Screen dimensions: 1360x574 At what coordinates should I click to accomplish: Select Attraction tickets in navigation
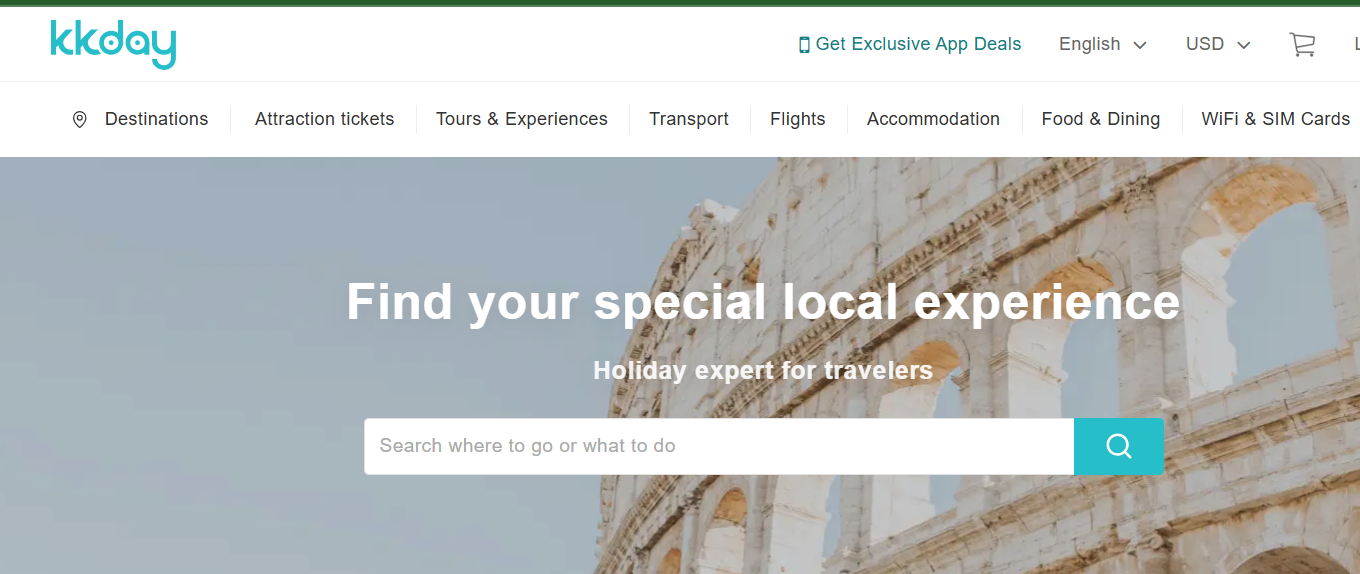click(324, 119)
